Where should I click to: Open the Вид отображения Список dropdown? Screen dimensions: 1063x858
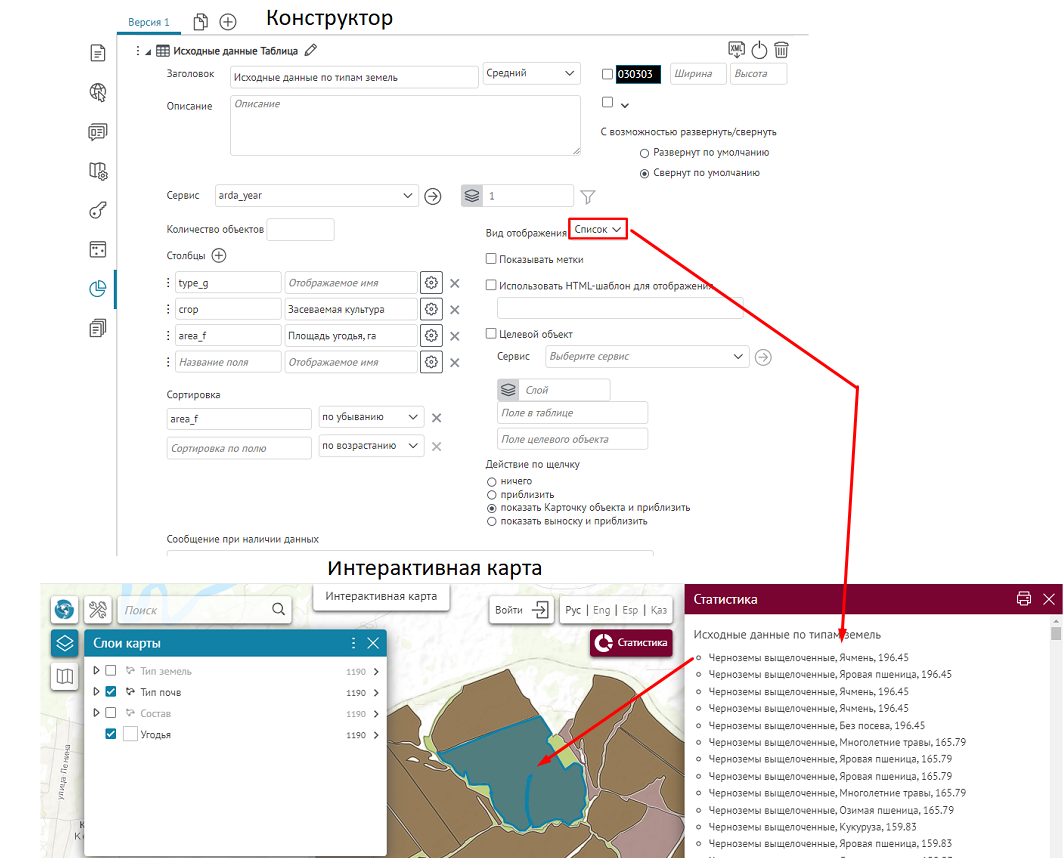(598, 229)
